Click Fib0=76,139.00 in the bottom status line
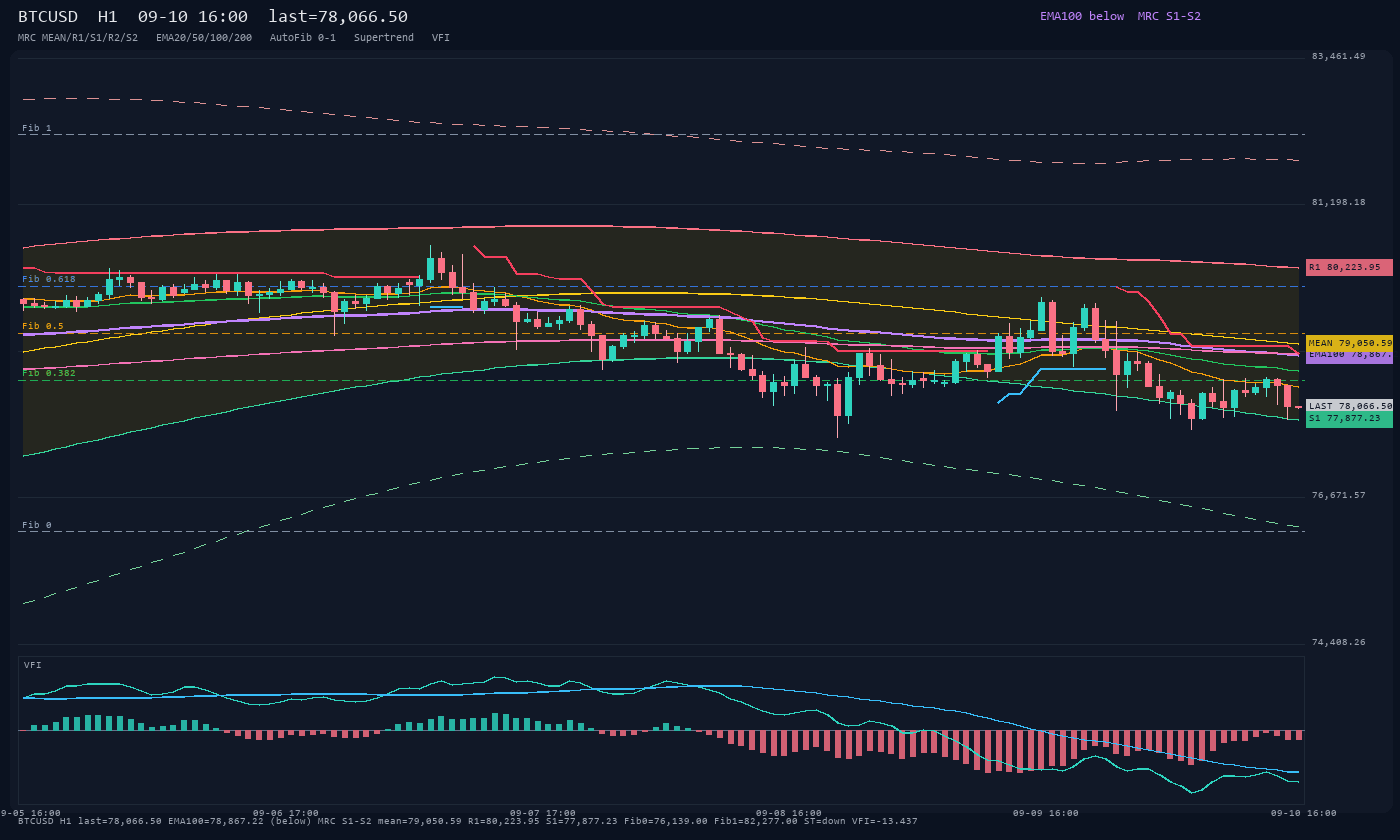1400x840 pixels. click(x=666, y=821)
